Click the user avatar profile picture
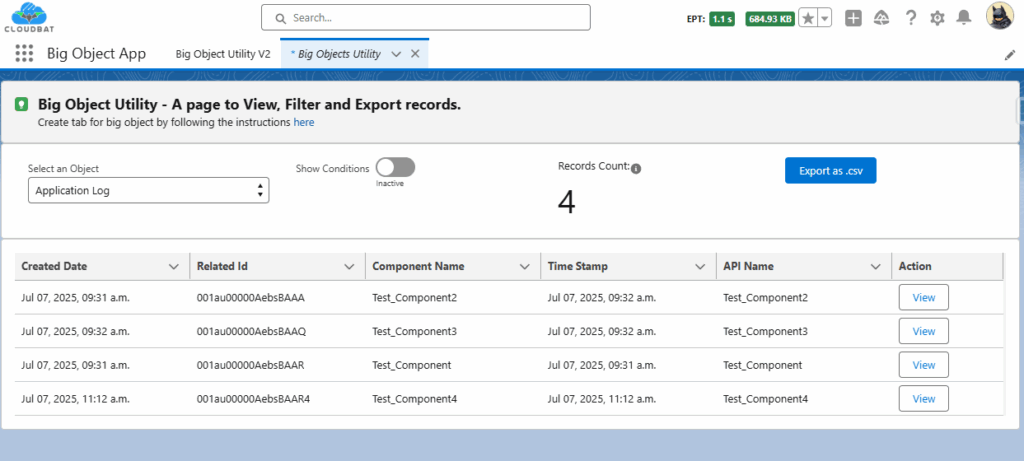This screenshot has height=461, width=1024. tap(1001, 17)
